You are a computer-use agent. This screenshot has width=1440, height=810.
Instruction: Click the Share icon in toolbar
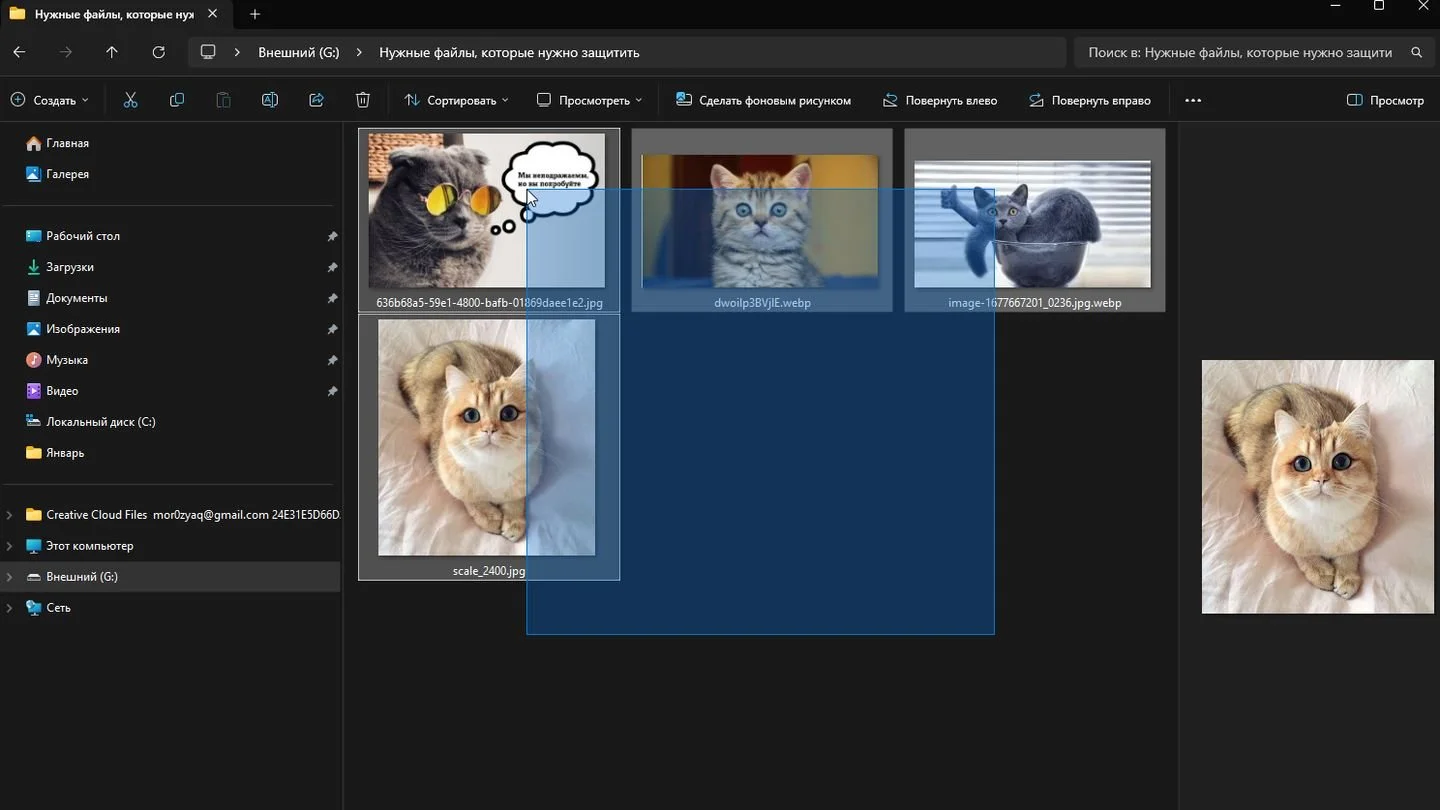click(x=316, y=100)
